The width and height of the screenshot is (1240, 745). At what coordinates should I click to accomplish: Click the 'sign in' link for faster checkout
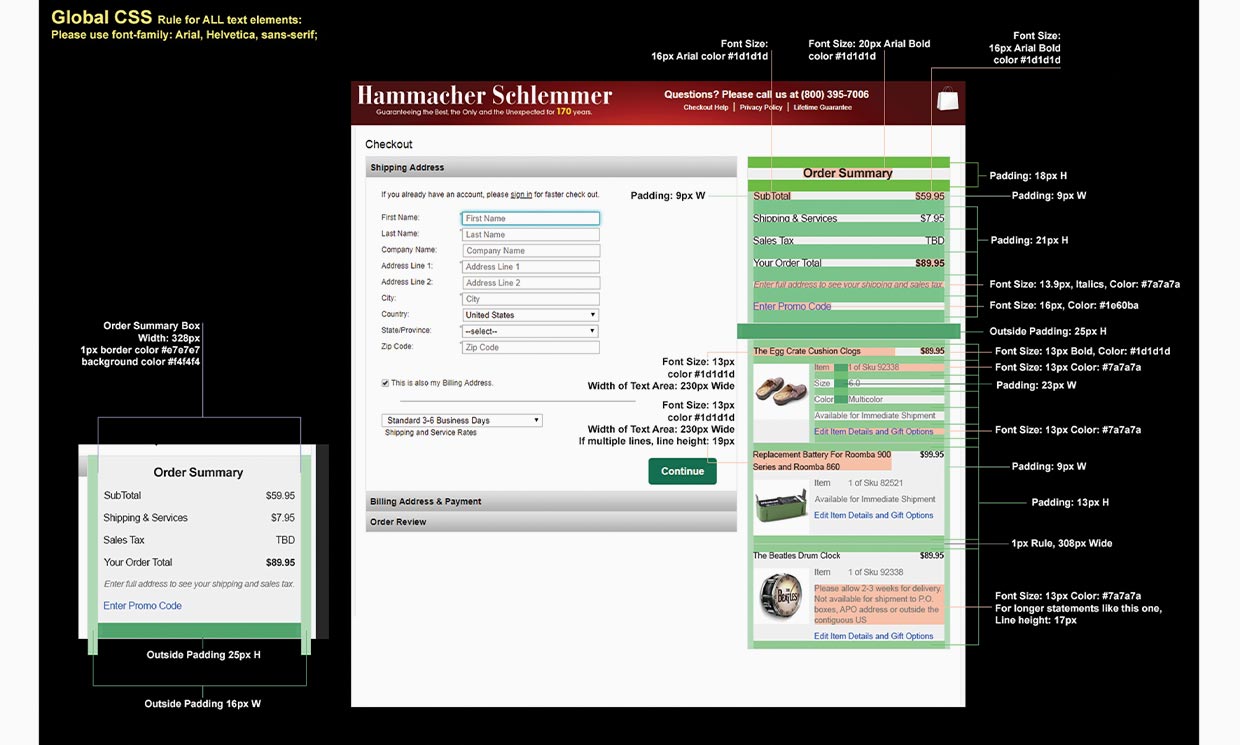click(521, 195)
